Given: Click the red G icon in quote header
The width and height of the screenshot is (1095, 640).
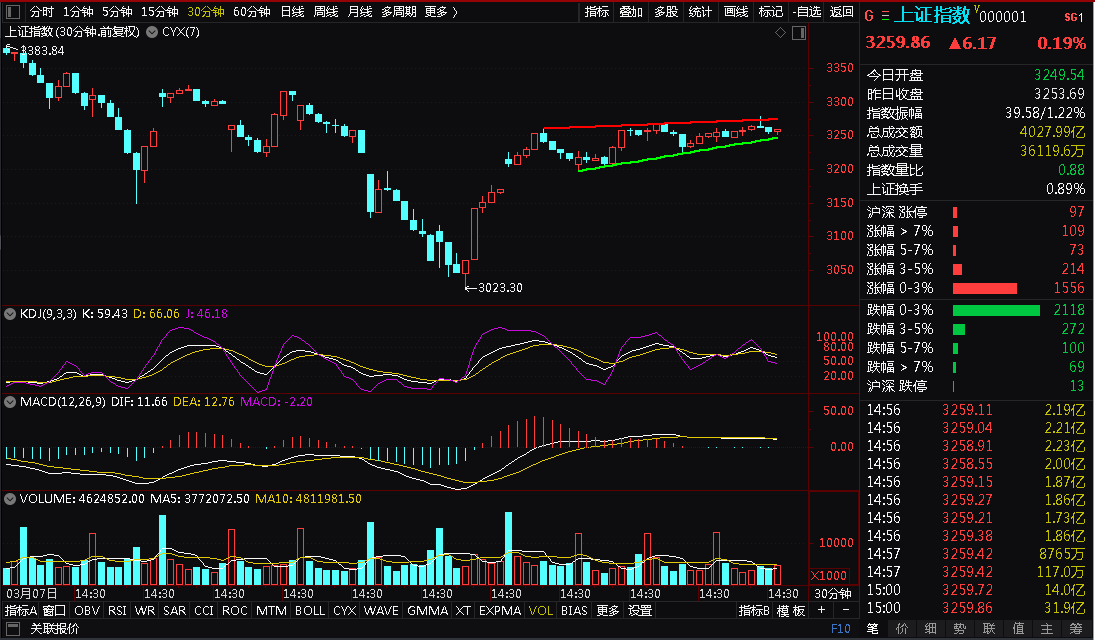Looking at the screenshot, I should 868,16.
